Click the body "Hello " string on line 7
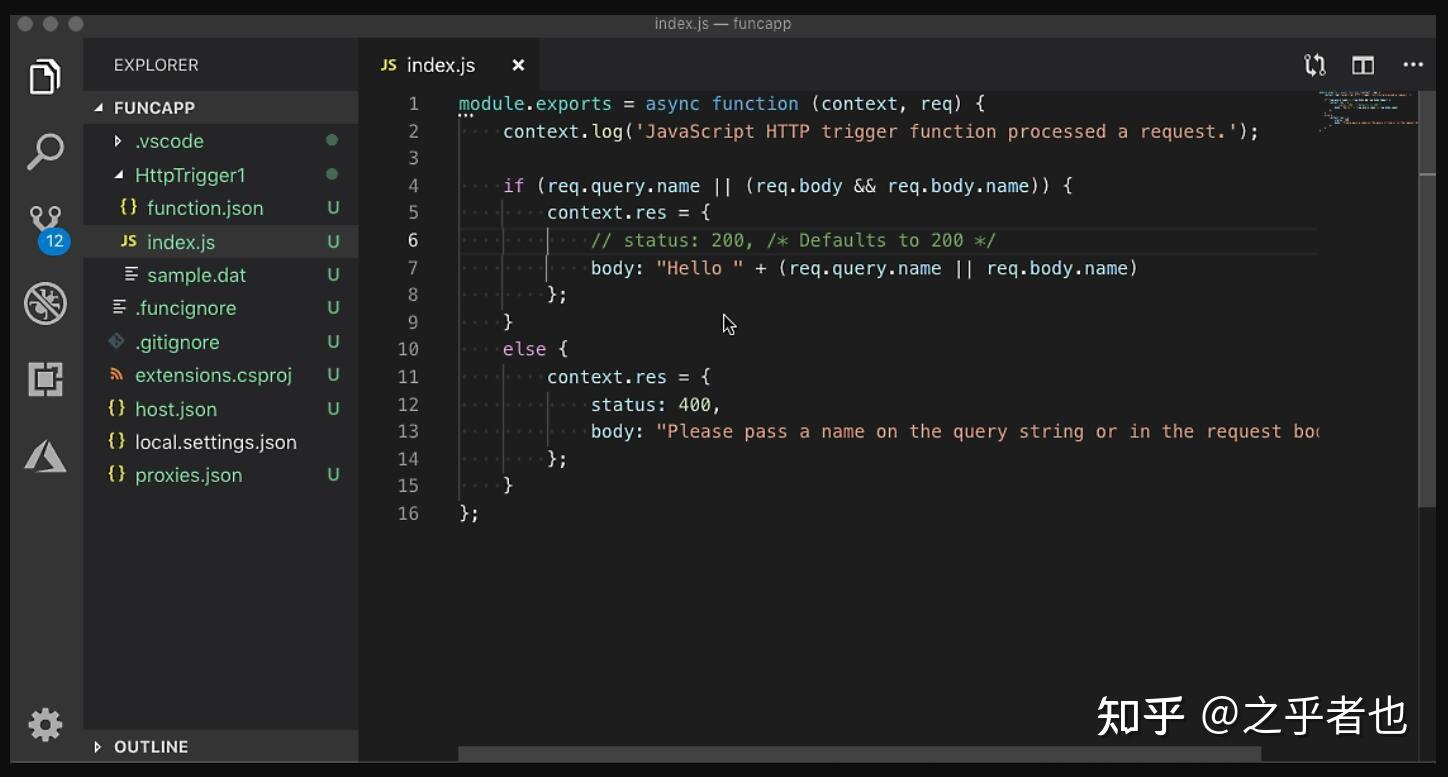Viewport: 1448px width, 777px height. pyautogui.click(x=699, y=268)
